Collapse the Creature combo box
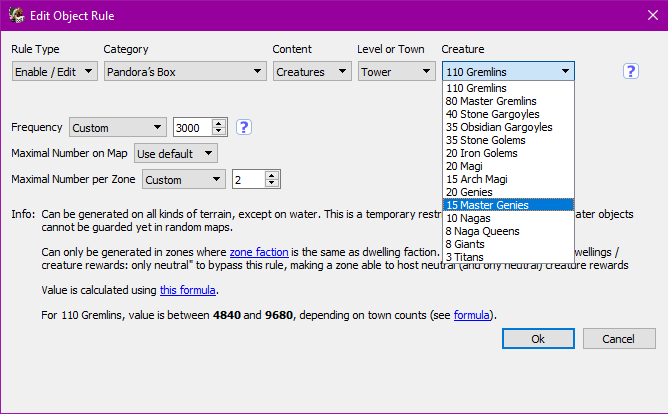 click(x=508, y=71)
